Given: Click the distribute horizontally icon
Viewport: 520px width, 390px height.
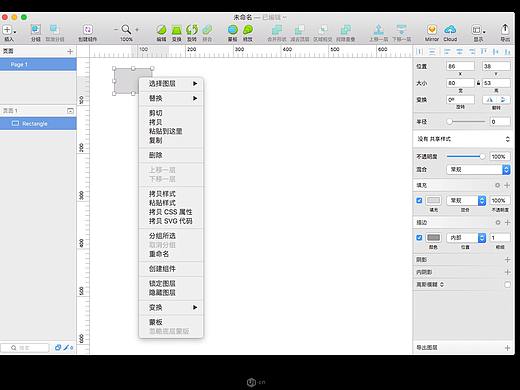Looking at the screenshot, I should 420,52.
